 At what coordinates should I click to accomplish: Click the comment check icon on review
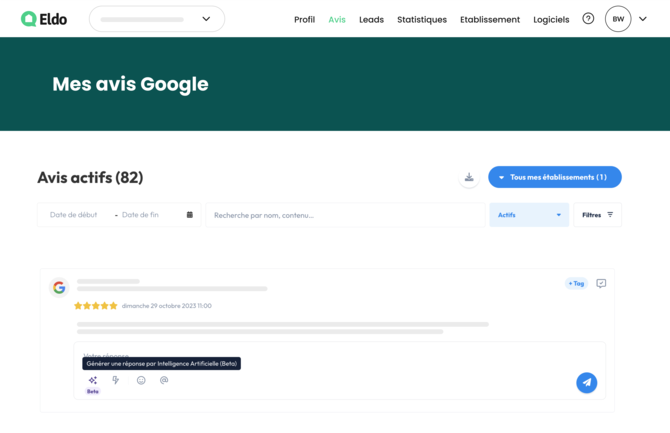point(601,283)
